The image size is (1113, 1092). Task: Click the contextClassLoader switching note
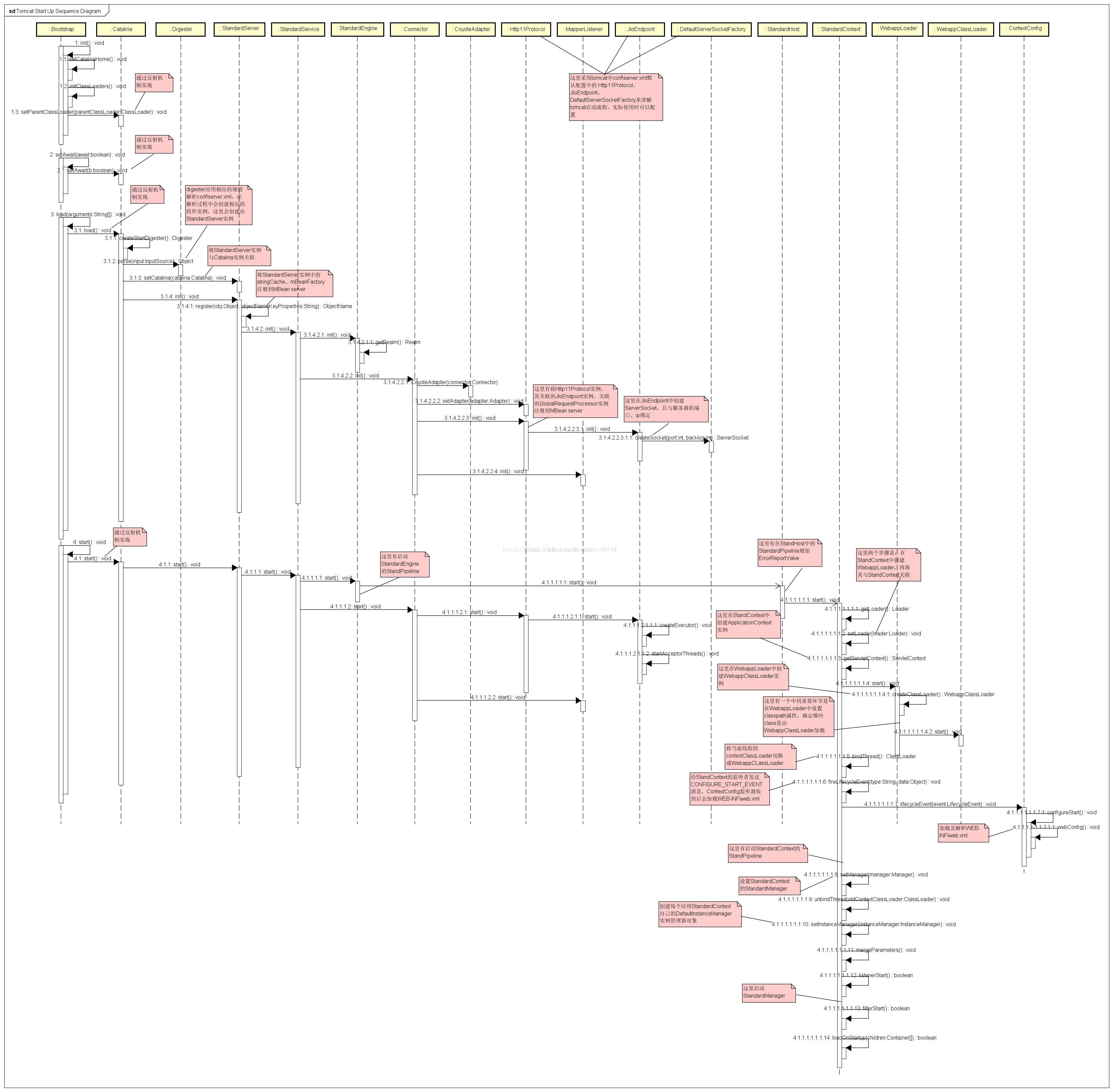(x=761, y=757)
